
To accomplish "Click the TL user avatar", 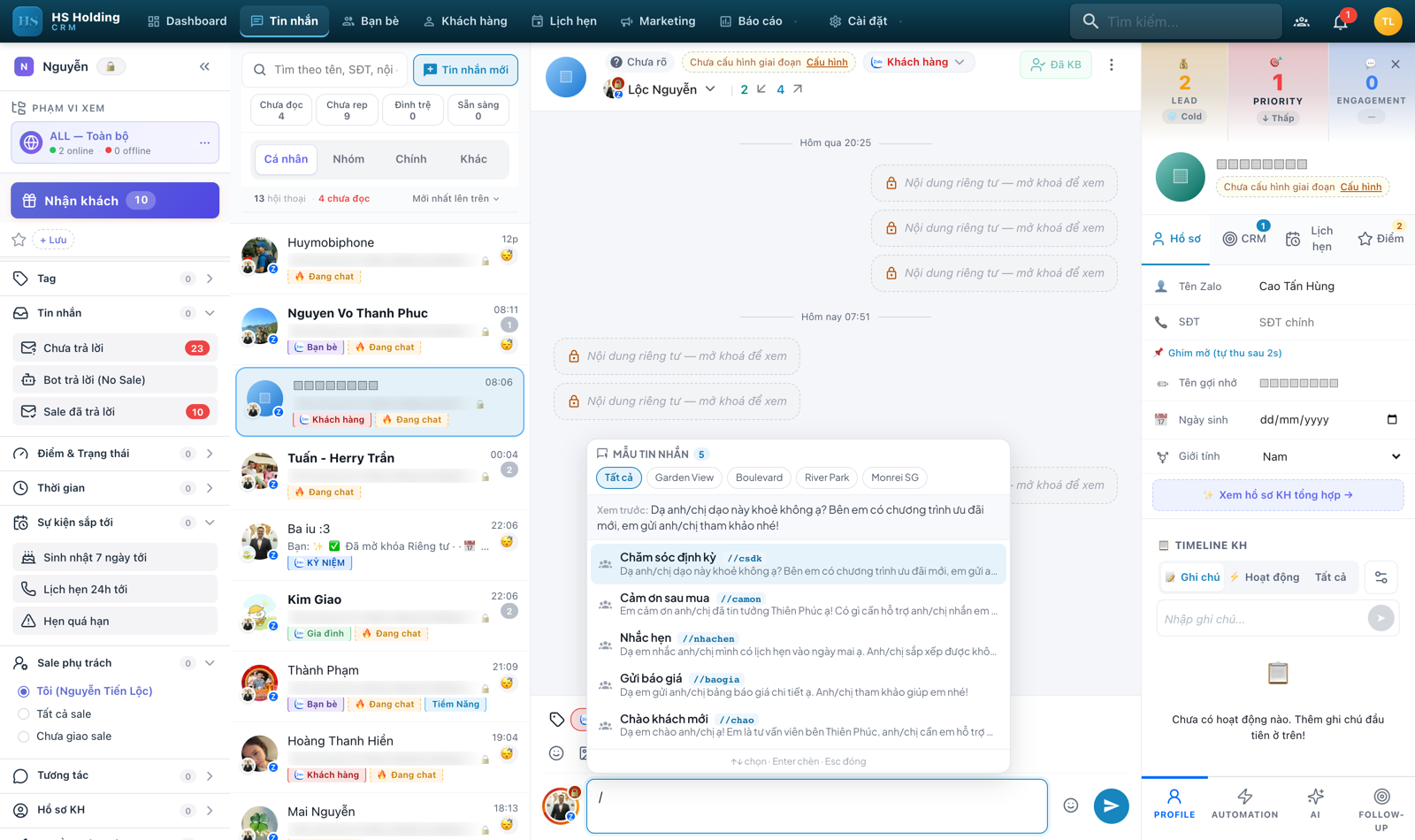I will click(1388, 21).
